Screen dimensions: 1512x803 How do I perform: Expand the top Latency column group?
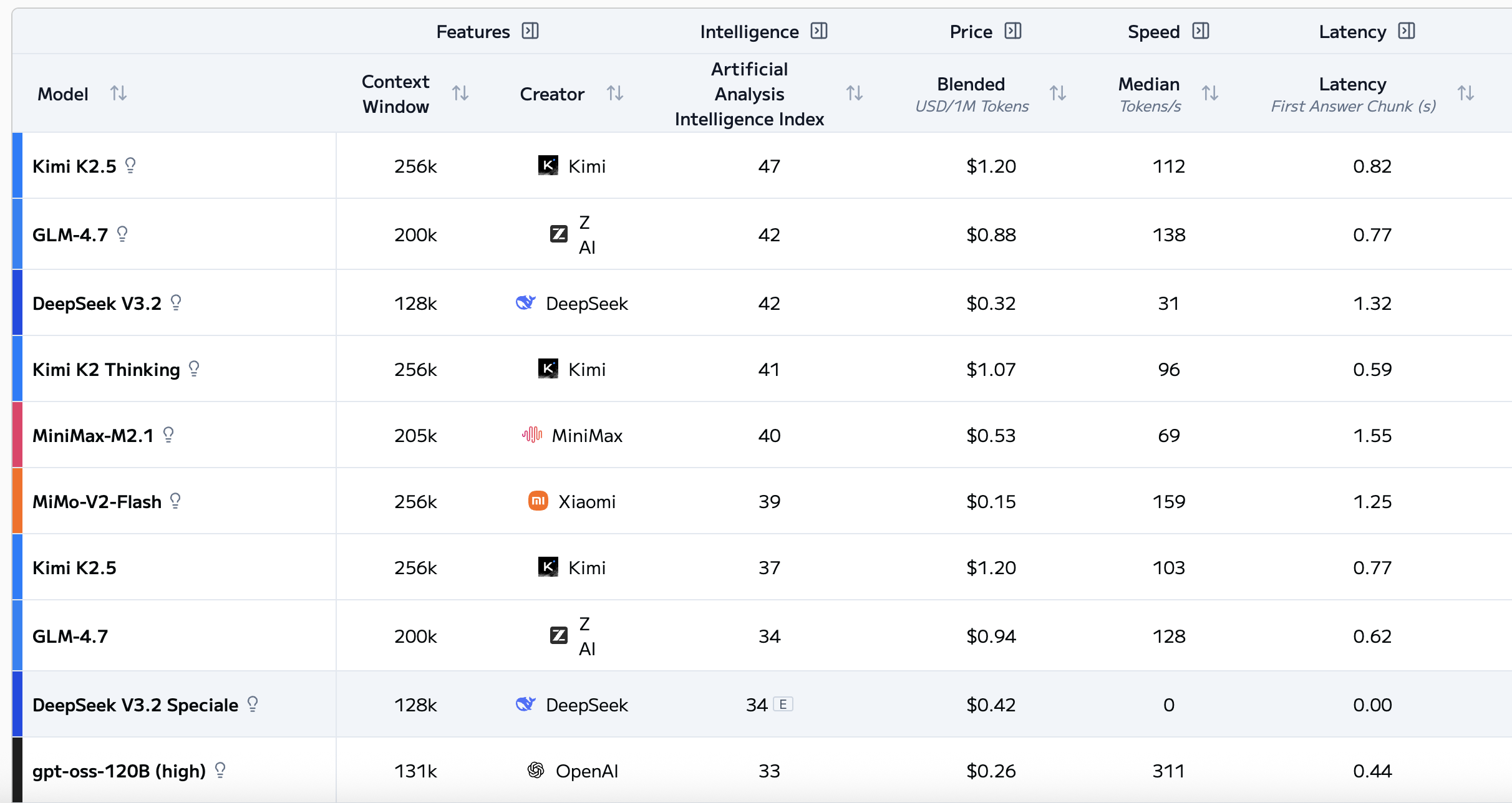(1407, 31)
